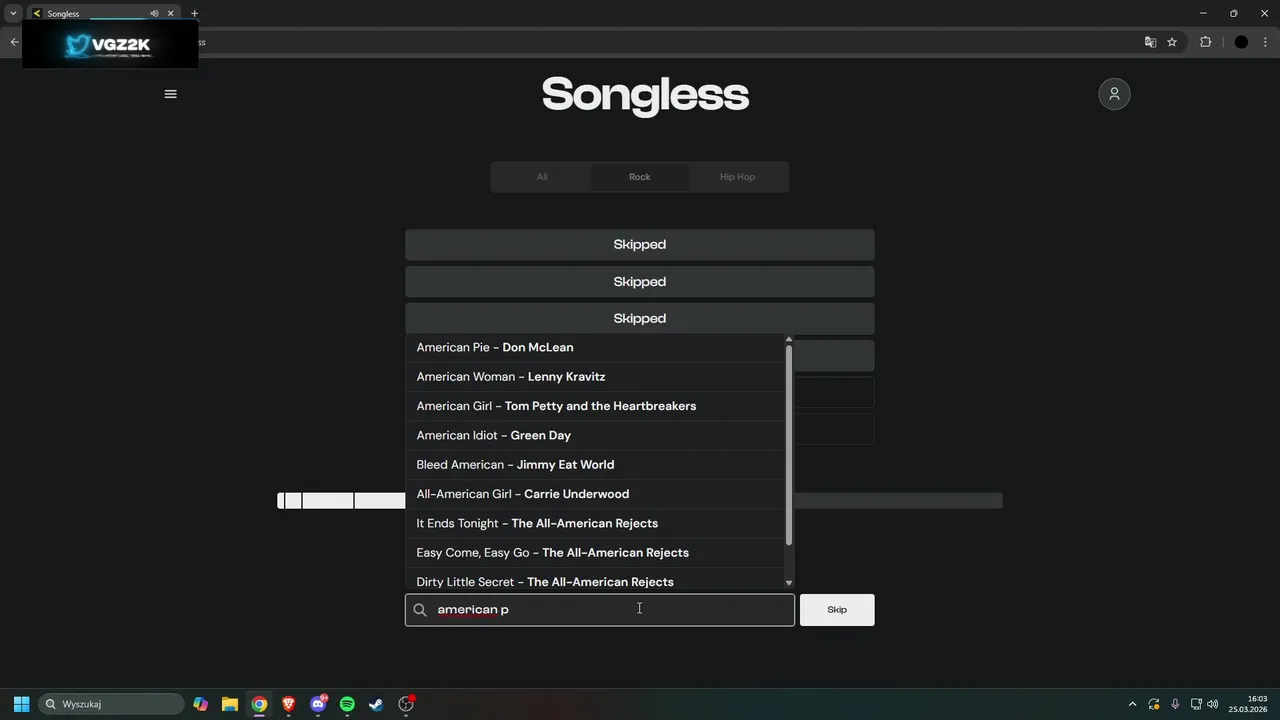1280x720 pixels.
Task: Open the Windows Start menu
Action: [x=21, y=704]
